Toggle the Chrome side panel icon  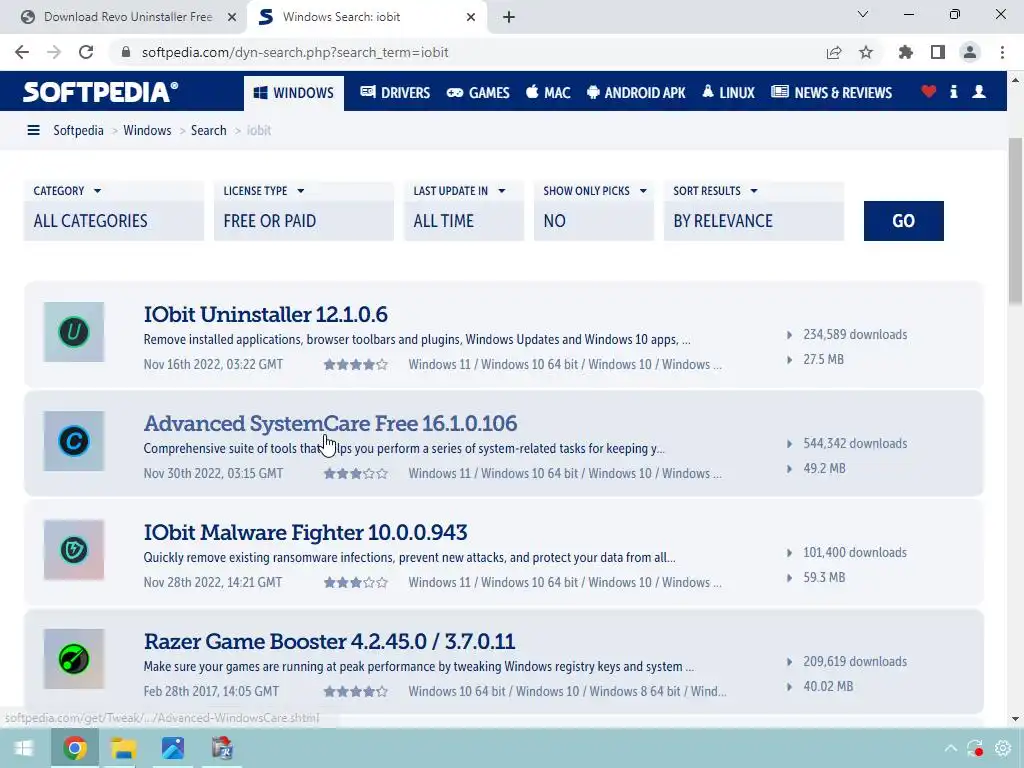938,52
